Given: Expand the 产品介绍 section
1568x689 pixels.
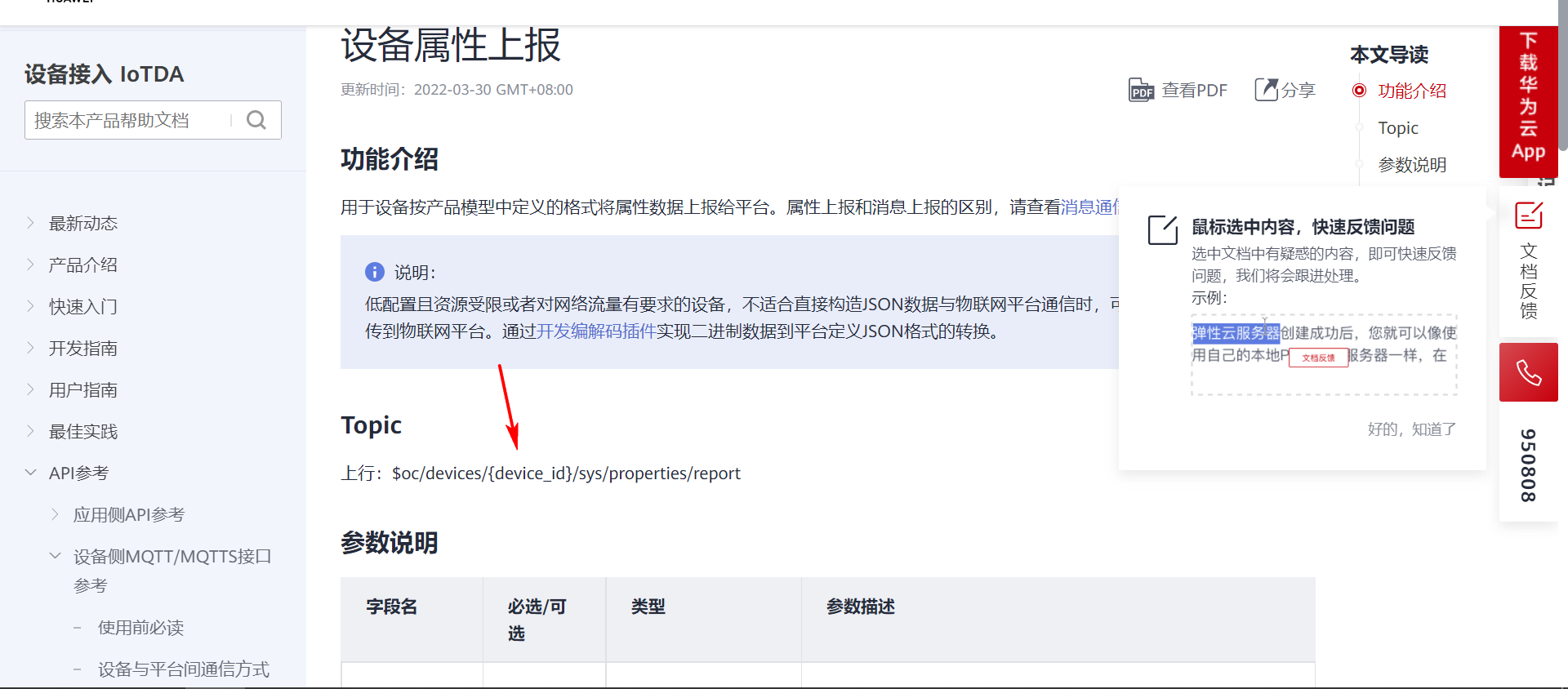Looking at the screenshot, I should click(x=30, y=264).
